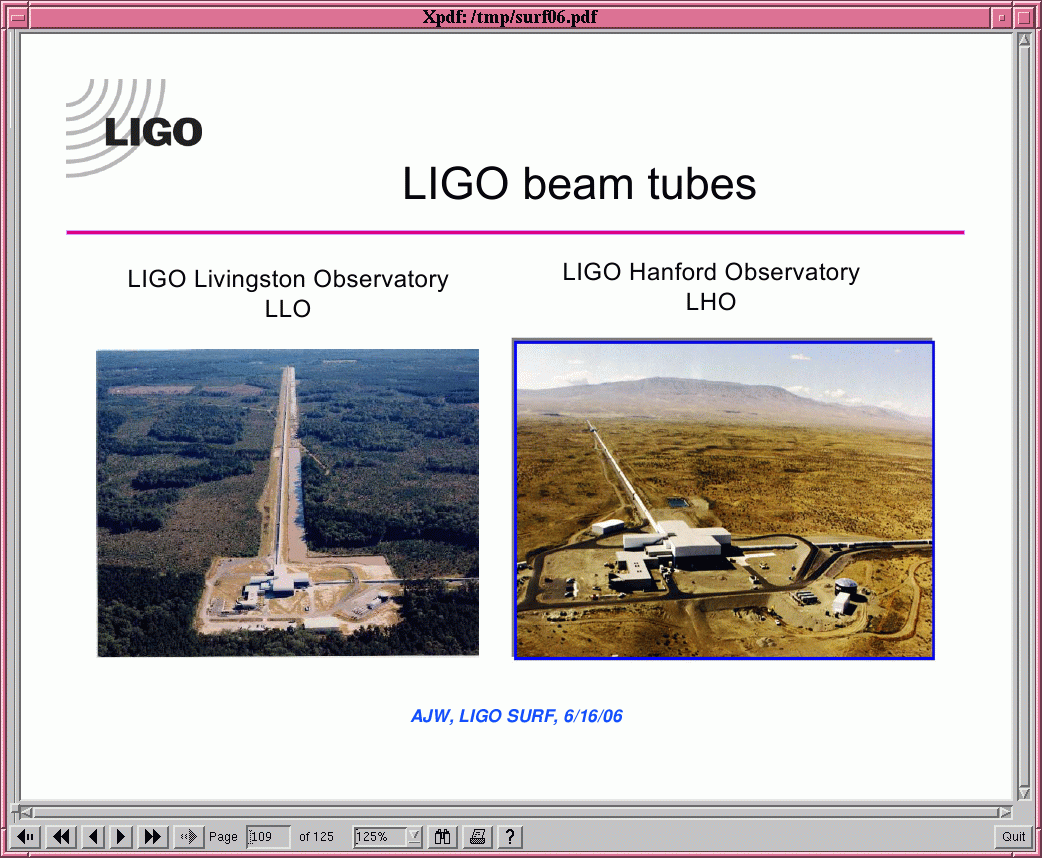Click the LIGO Hanford Observatory photo
The width and height of the screenshot is (1042, 858).
pyautogui.click(x=724, y=500)
